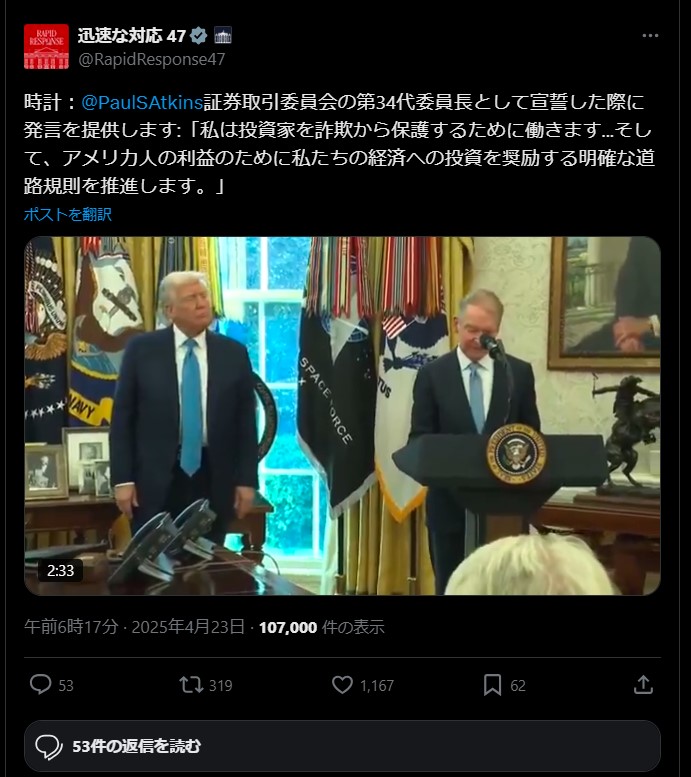Click the 迅速な対応 47 display name

pyautogui.click(x=132, y=36)
